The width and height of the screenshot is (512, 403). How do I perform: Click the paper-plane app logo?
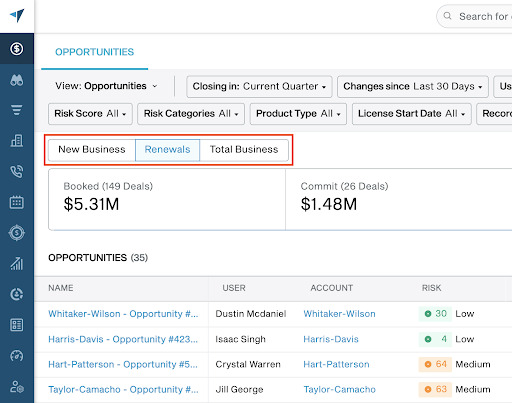tap(17, 15)
